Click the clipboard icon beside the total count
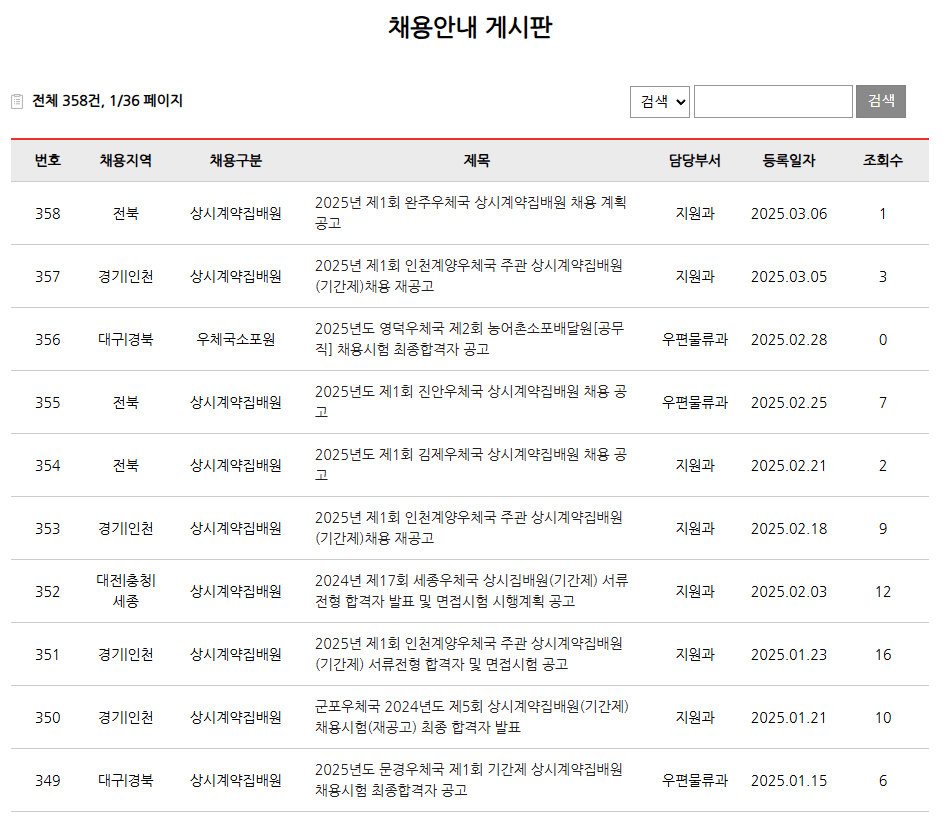 tap(15, 100)
